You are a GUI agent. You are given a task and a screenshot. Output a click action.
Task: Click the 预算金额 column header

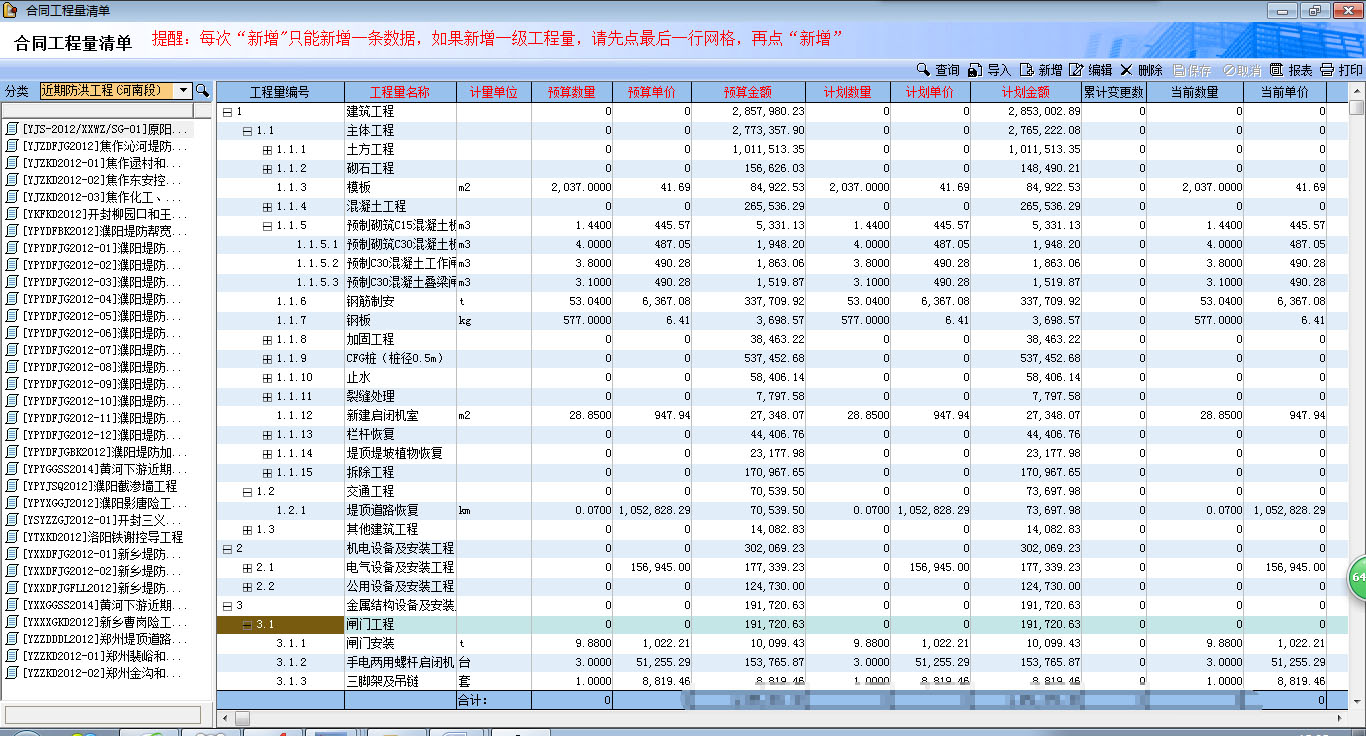coord(748,92)
